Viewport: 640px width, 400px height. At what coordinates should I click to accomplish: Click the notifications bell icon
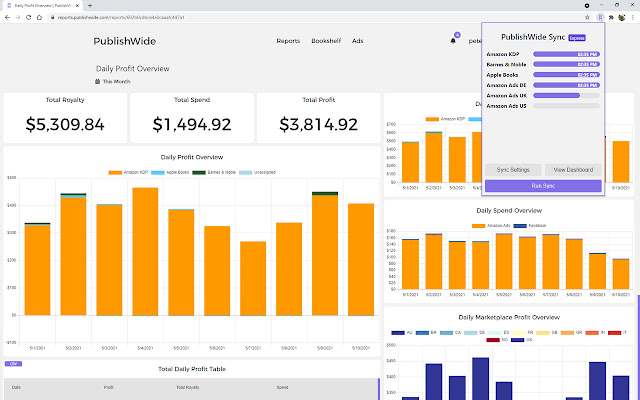tap(454, 41)
